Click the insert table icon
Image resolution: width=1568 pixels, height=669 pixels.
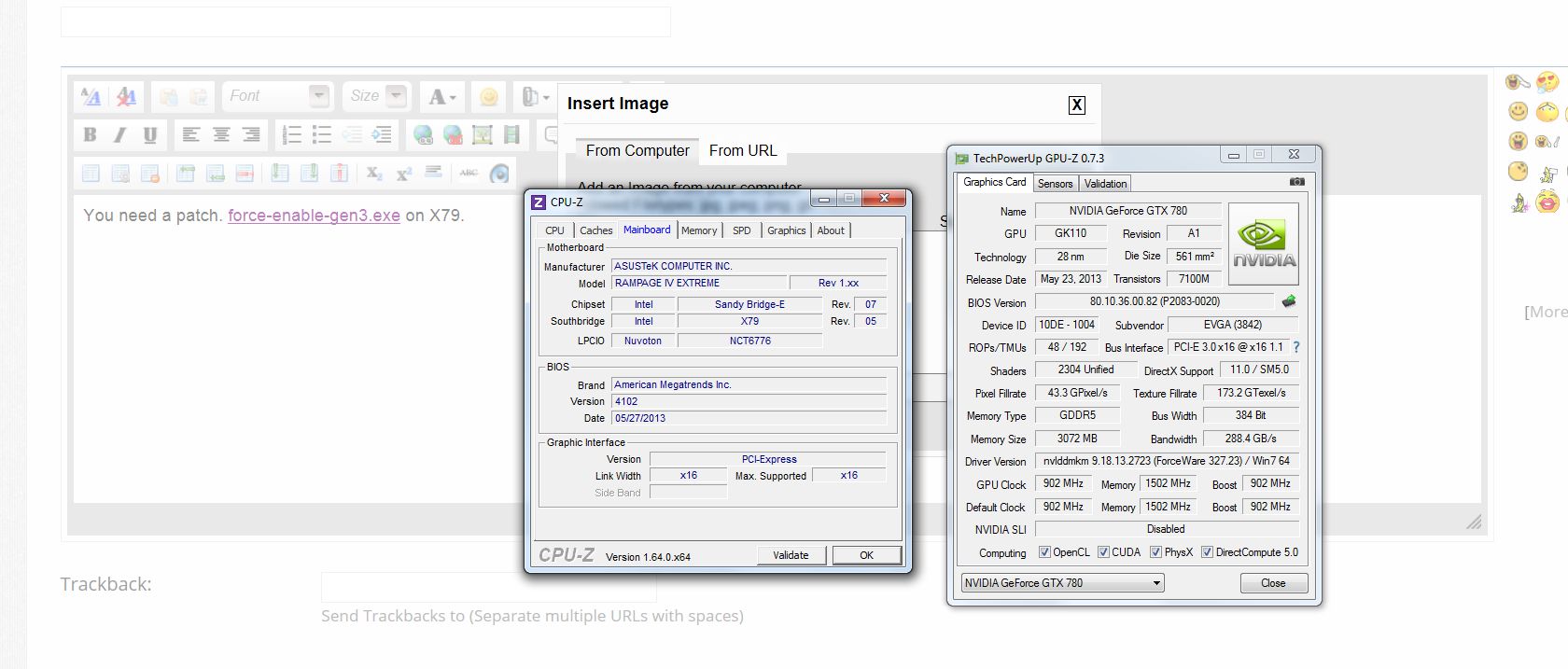tap(91, 173)
